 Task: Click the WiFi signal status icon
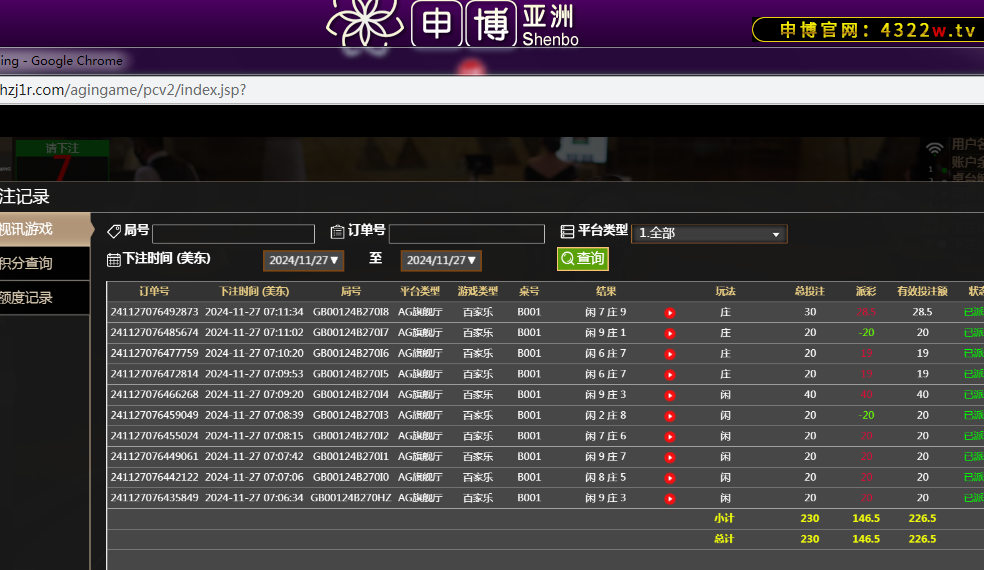(935, 148)
